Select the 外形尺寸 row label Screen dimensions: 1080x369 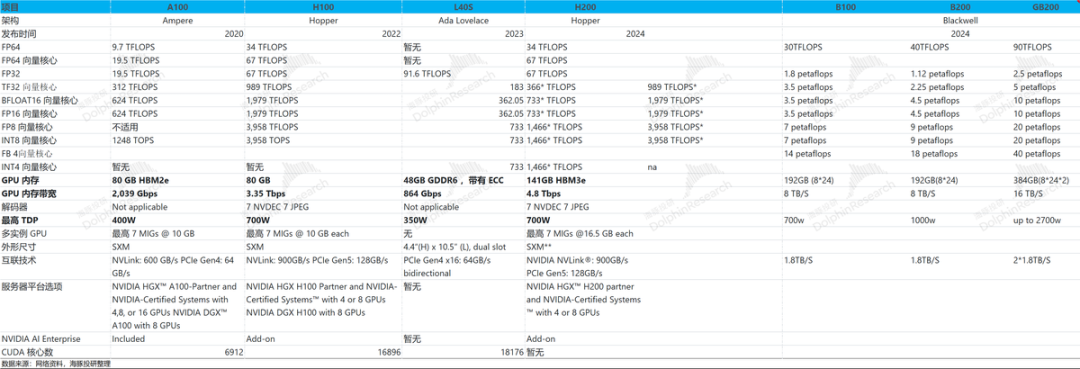pos(19,246)
